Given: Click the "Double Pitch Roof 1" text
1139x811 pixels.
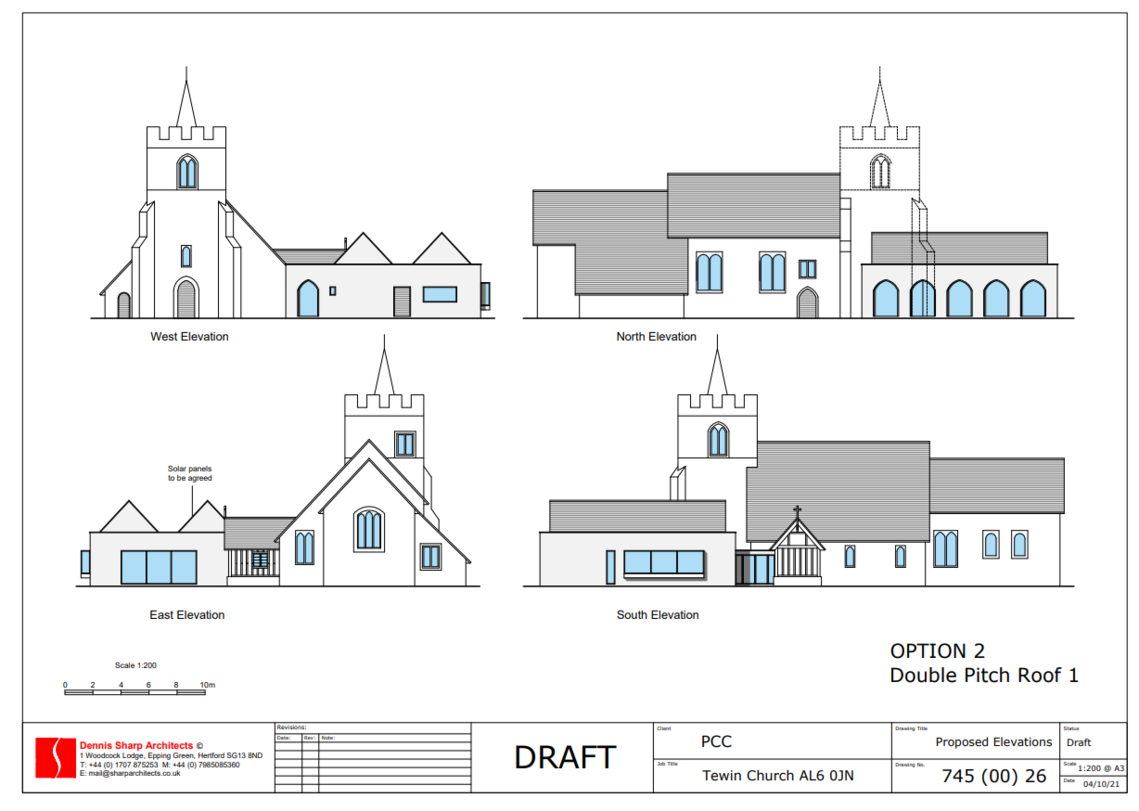Looking at the screenshot, I should pos(984,675).
